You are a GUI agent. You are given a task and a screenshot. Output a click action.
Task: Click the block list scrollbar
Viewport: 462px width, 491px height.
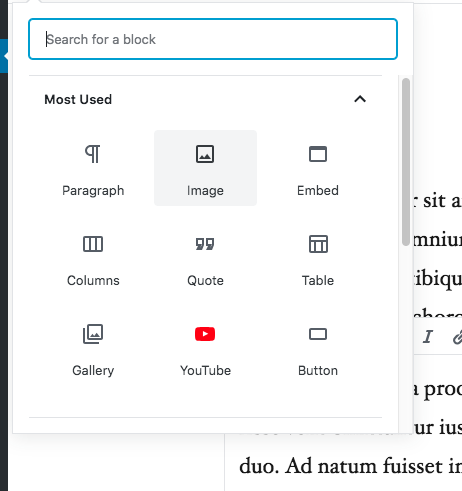coord(406,162)
